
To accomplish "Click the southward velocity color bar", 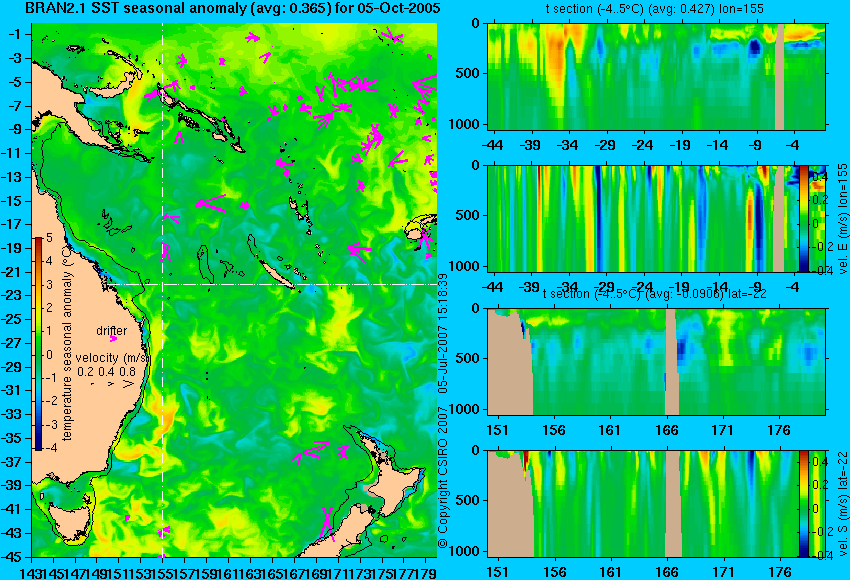I will [x=803, y=504].
